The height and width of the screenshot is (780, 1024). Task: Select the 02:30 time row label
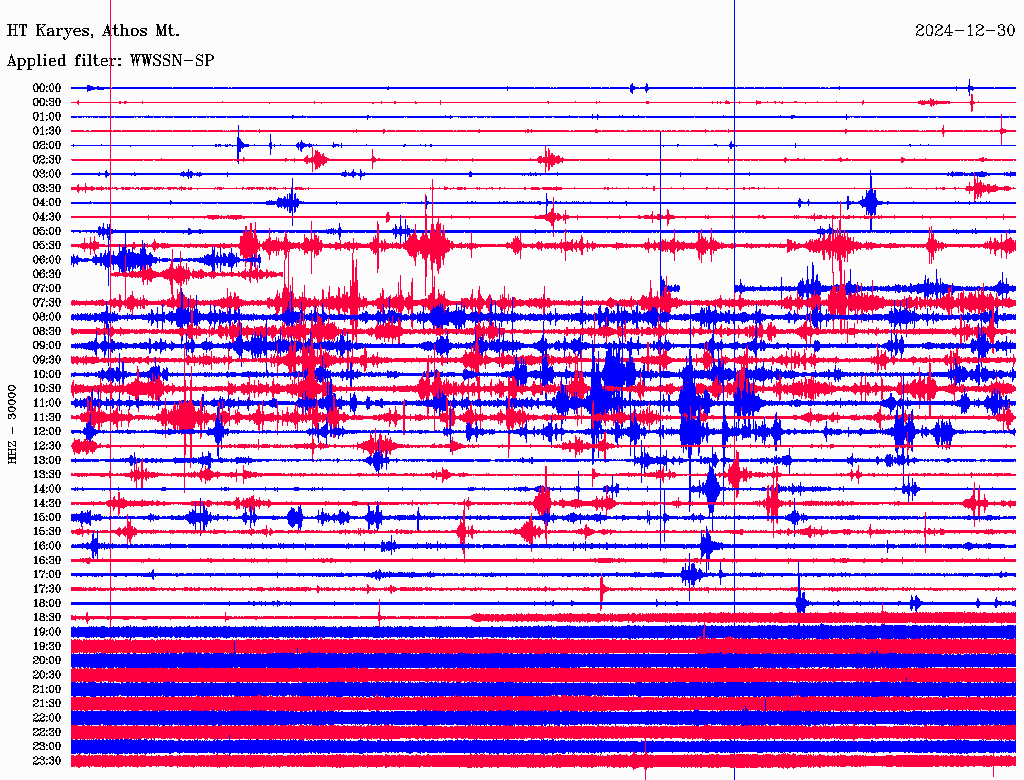point(47,160)
